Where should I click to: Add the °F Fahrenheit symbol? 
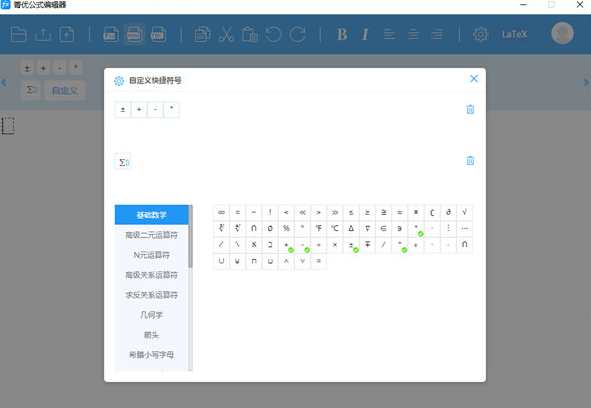[319, 229]
